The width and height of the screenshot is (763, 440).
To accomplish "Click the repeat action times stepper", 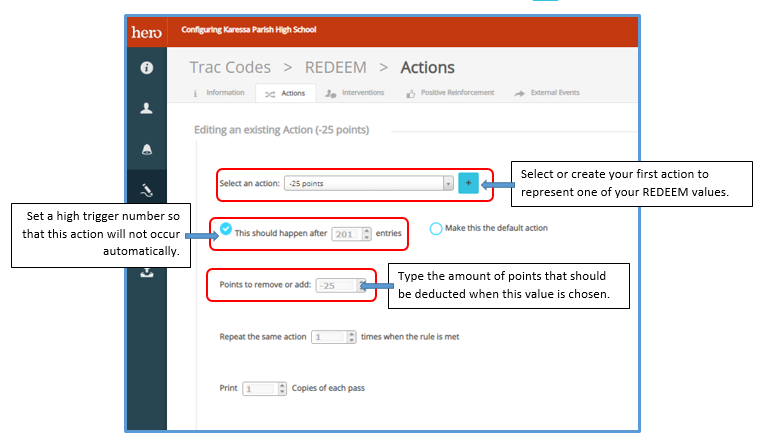I will click(350, 338).
